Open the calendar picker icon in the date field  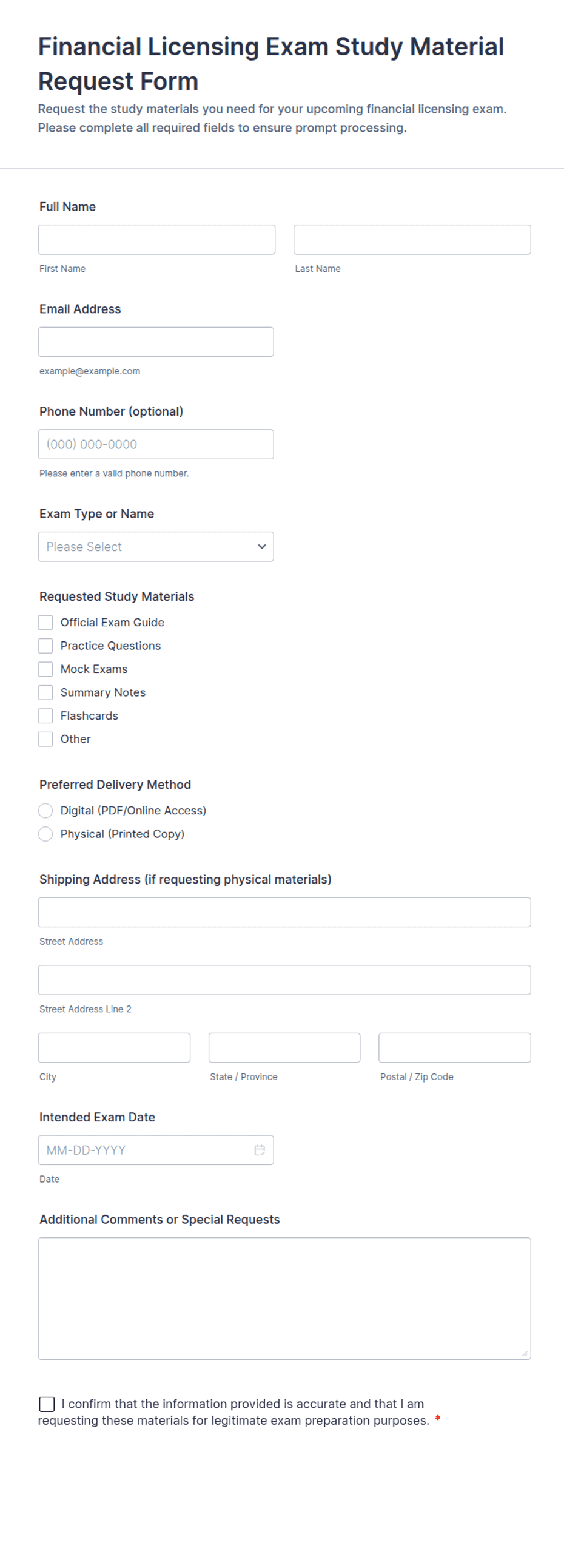coord(259,1150)
